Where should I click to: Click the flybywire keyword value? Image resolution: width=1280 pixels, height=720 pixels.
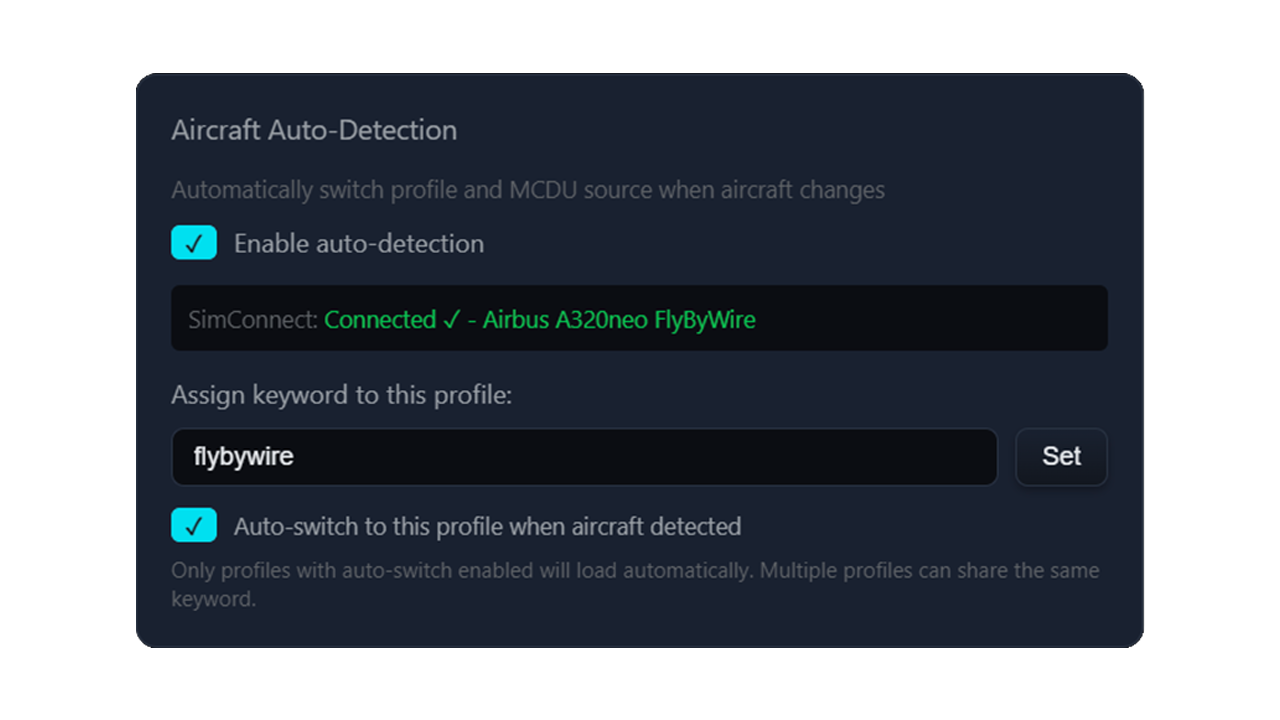click(x=243, y=457)
